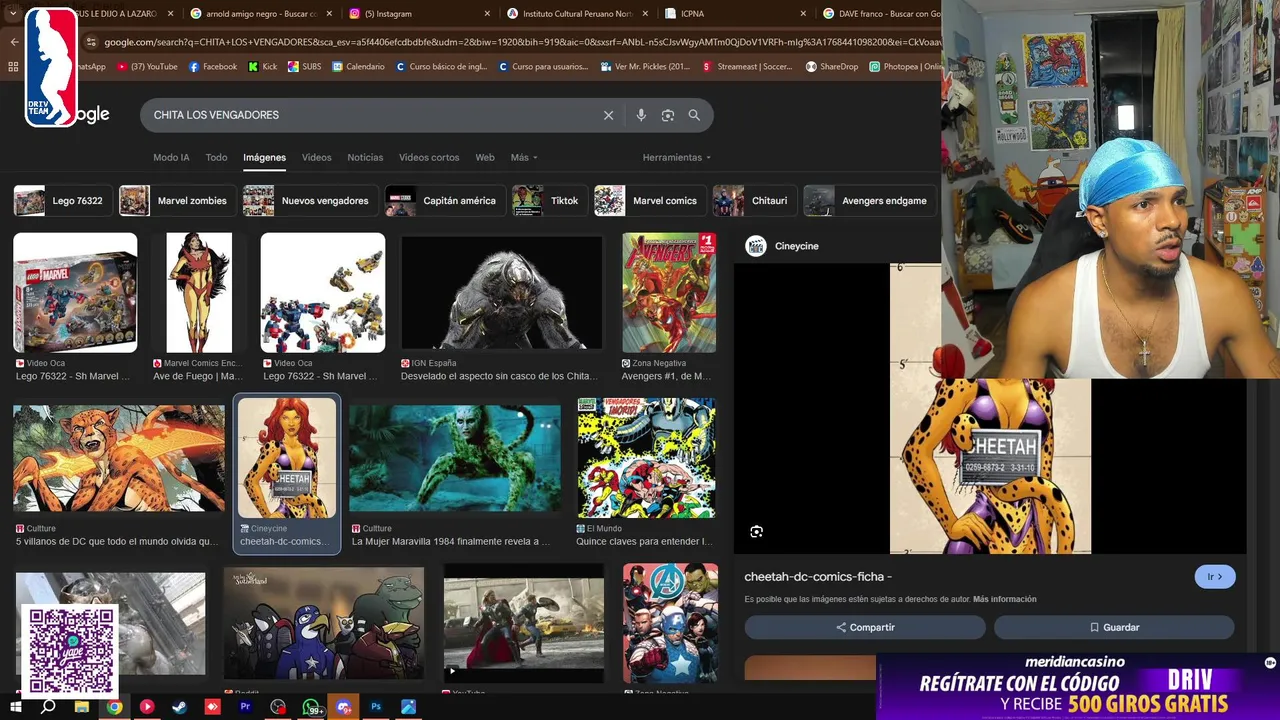Switch to the Videos results tab
Viewport: 1280px width, 720px height.
coord(316,157)
